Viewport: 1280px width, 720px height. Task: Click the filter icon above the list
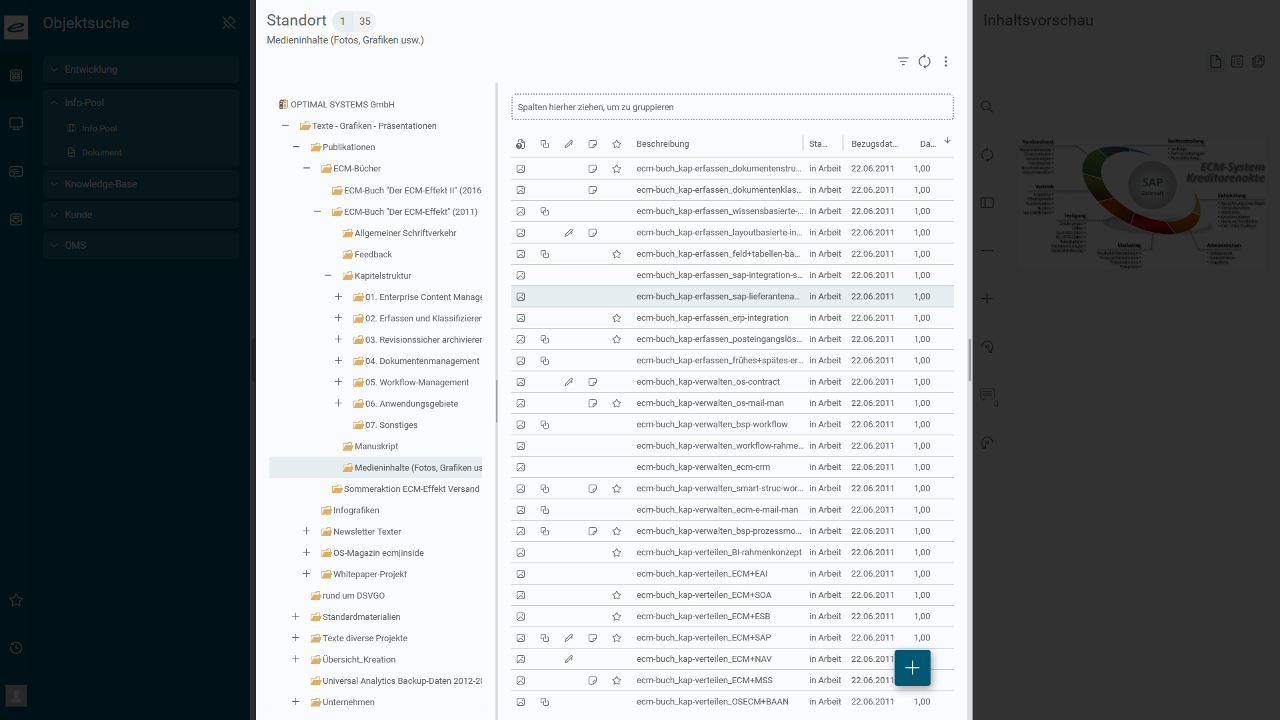coord(903,62)
